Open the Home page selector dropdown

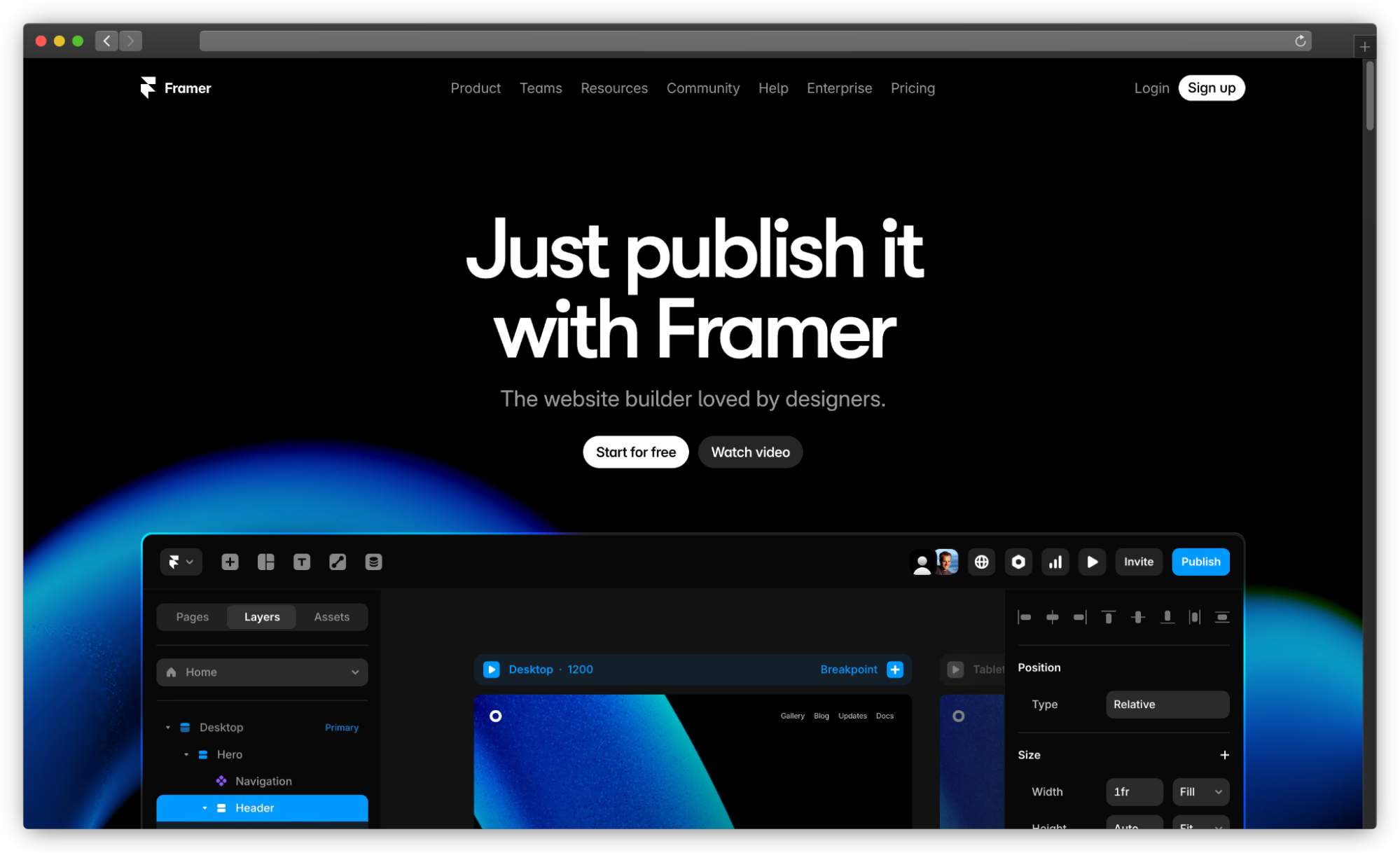coord(261,672)
